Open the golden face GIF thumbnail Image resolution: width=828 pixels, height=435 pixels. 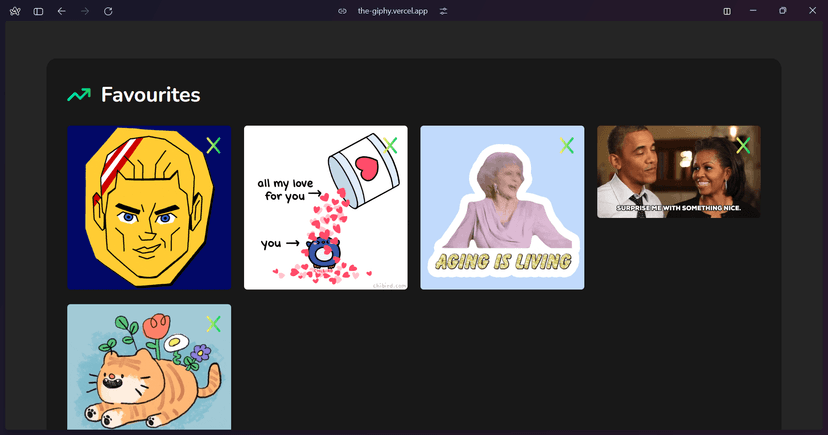coord(149,207)
